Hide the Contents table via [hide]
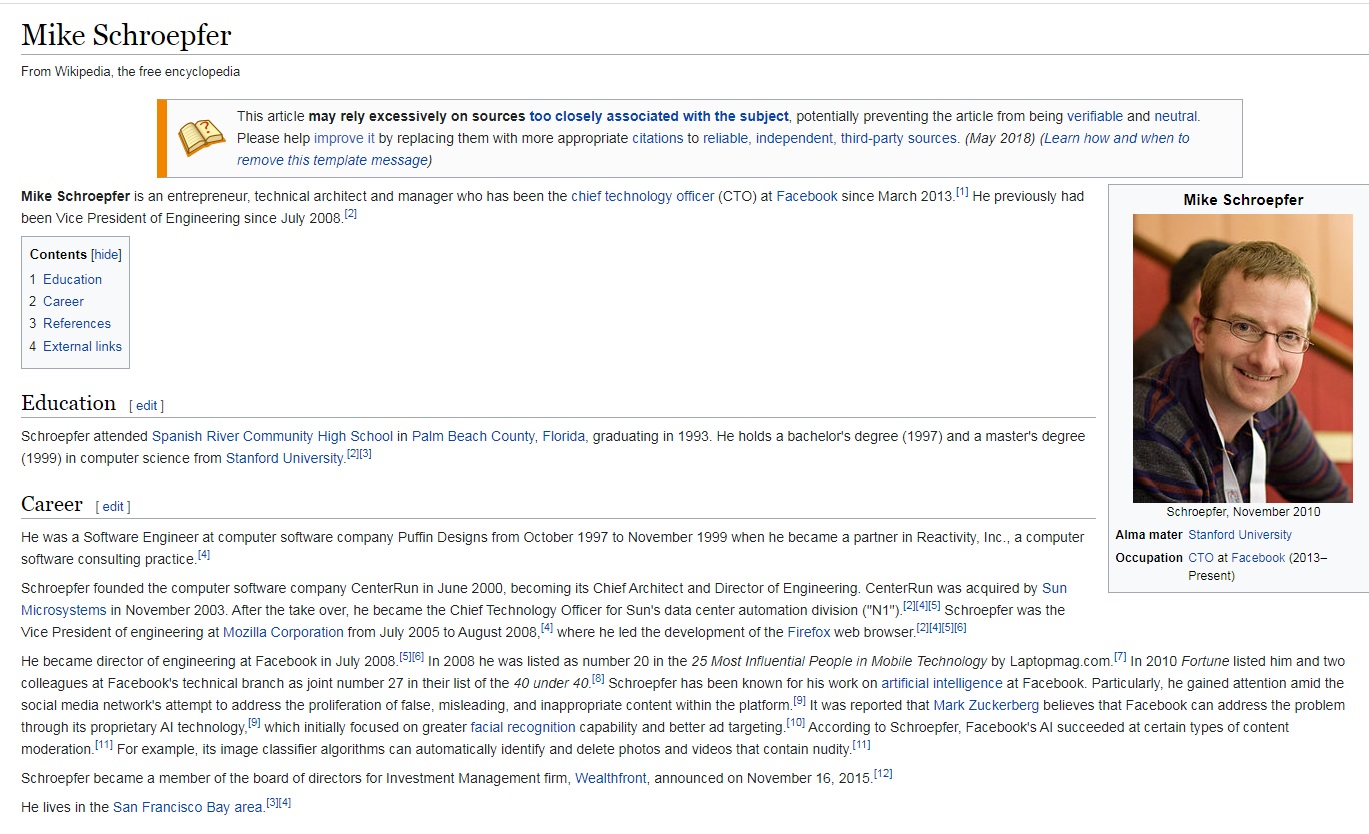Image resolution: width=1369 pixels, height=834 pixels. tap(107, 255)
